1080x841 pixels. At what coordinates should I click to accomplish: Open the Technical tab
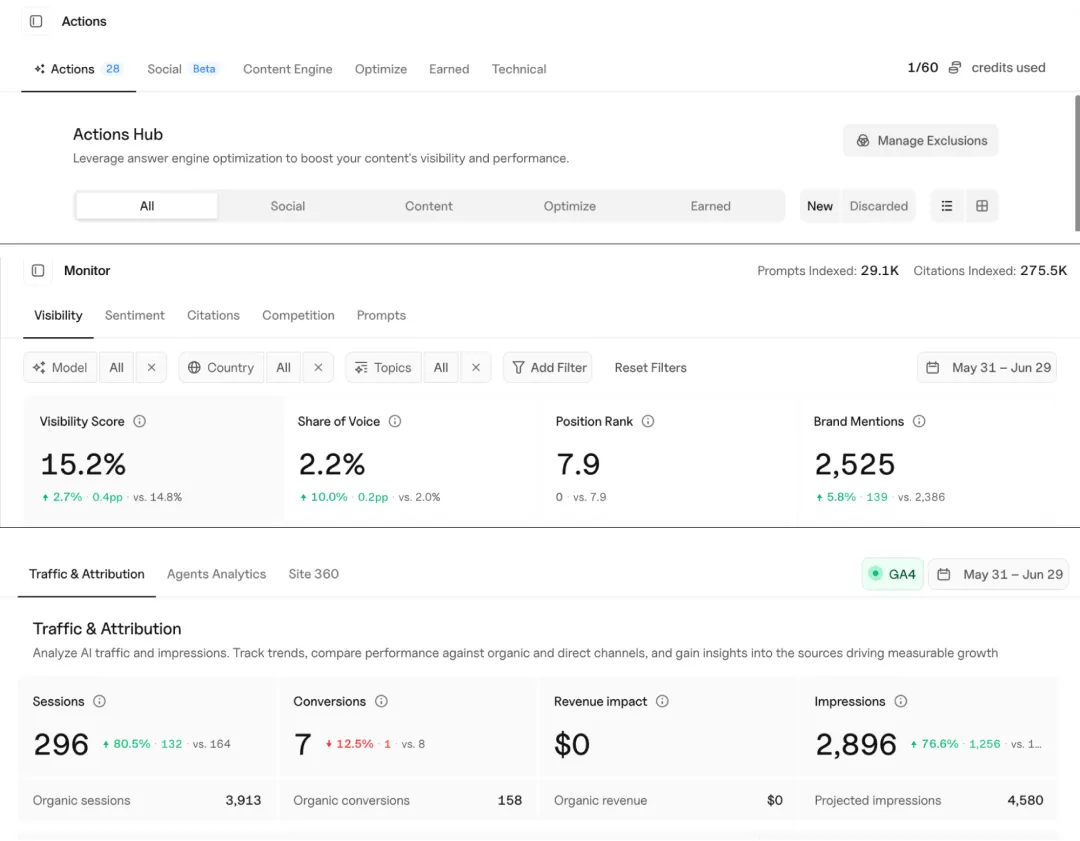519,69
